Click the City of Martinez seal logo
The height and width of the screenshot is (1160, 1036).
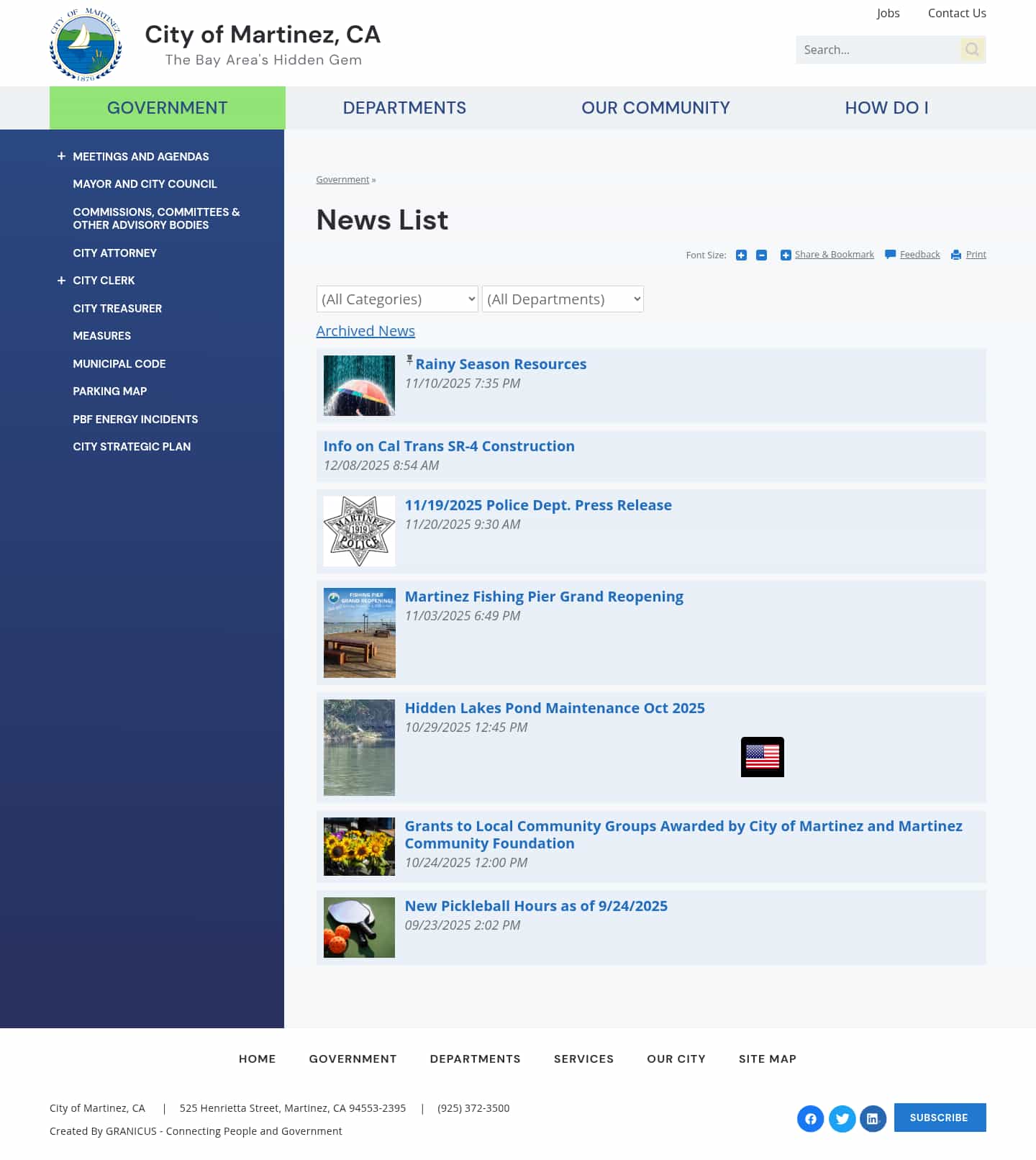pyautogui.click(x=86, y=45)
